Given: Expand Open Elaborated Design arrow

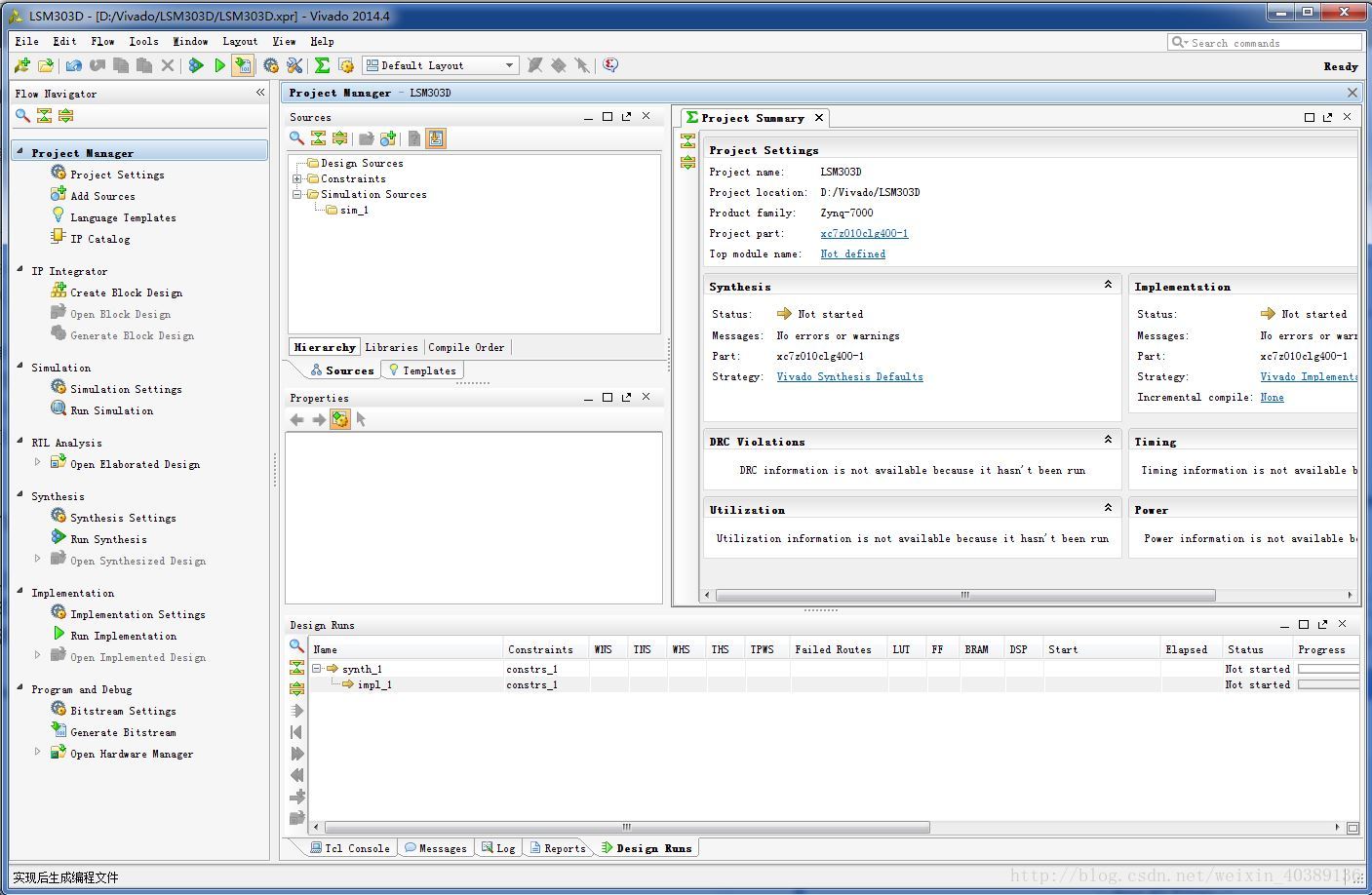Looking at the screenshot, I should (x=38, y=462).
